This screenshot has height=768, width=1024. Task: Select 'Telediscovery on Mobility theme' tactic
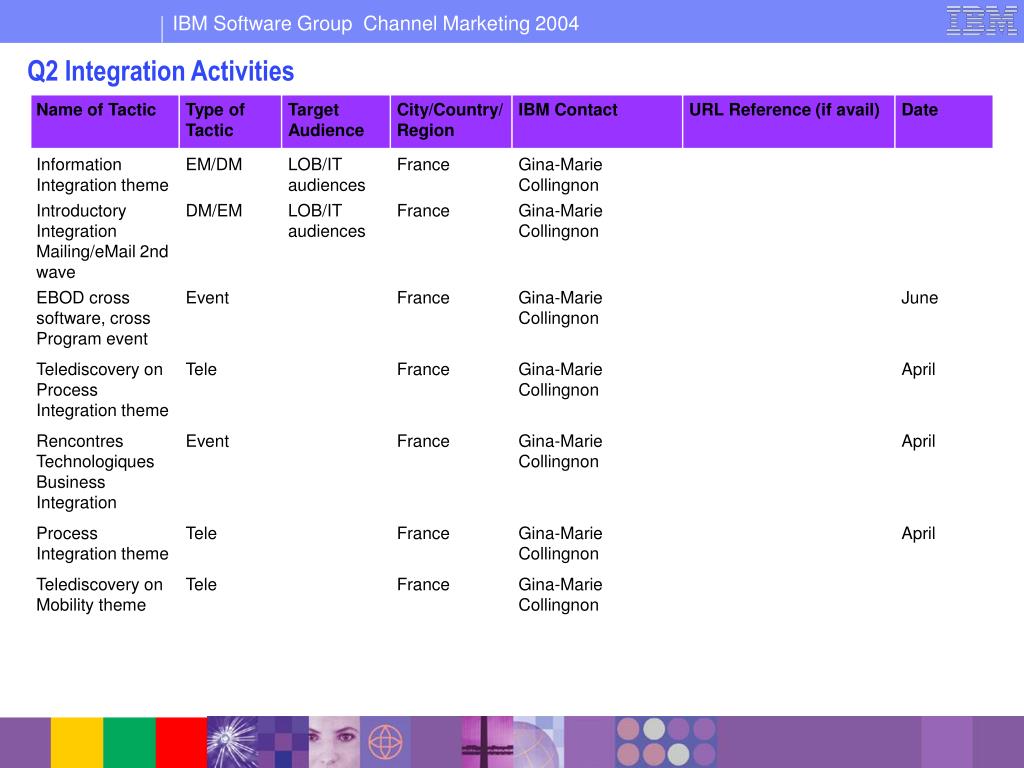[99, 595]
